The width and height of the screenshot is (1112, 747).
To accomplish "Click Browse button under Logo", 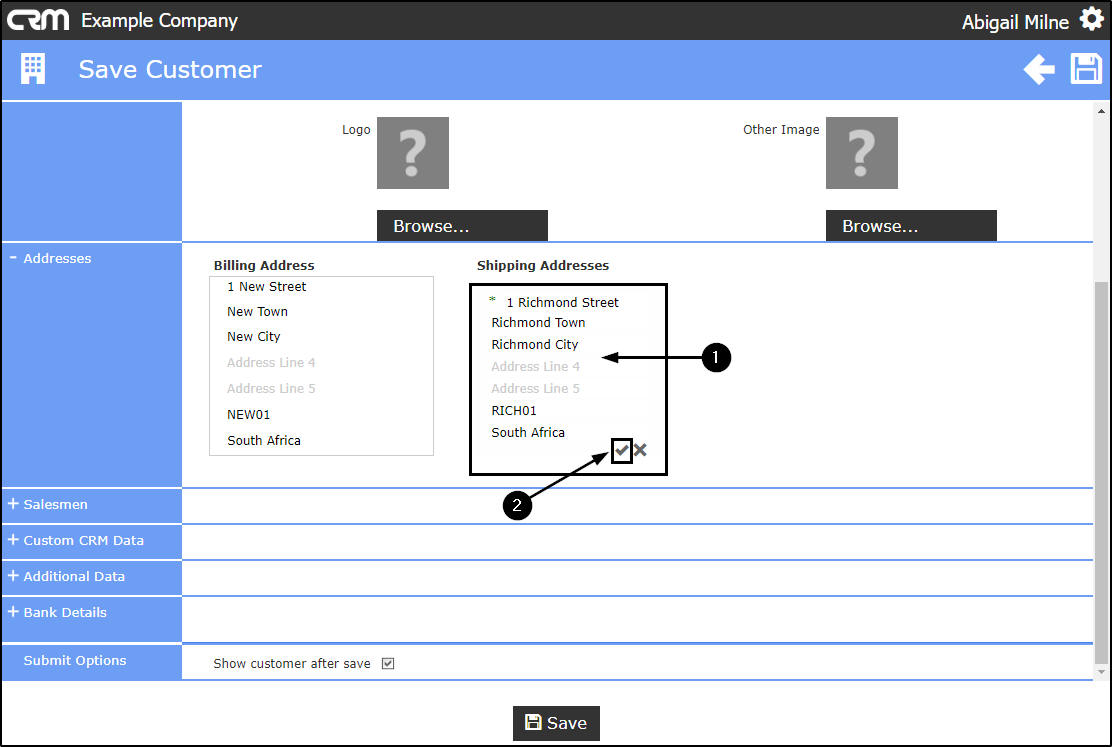I will [462, 226].
